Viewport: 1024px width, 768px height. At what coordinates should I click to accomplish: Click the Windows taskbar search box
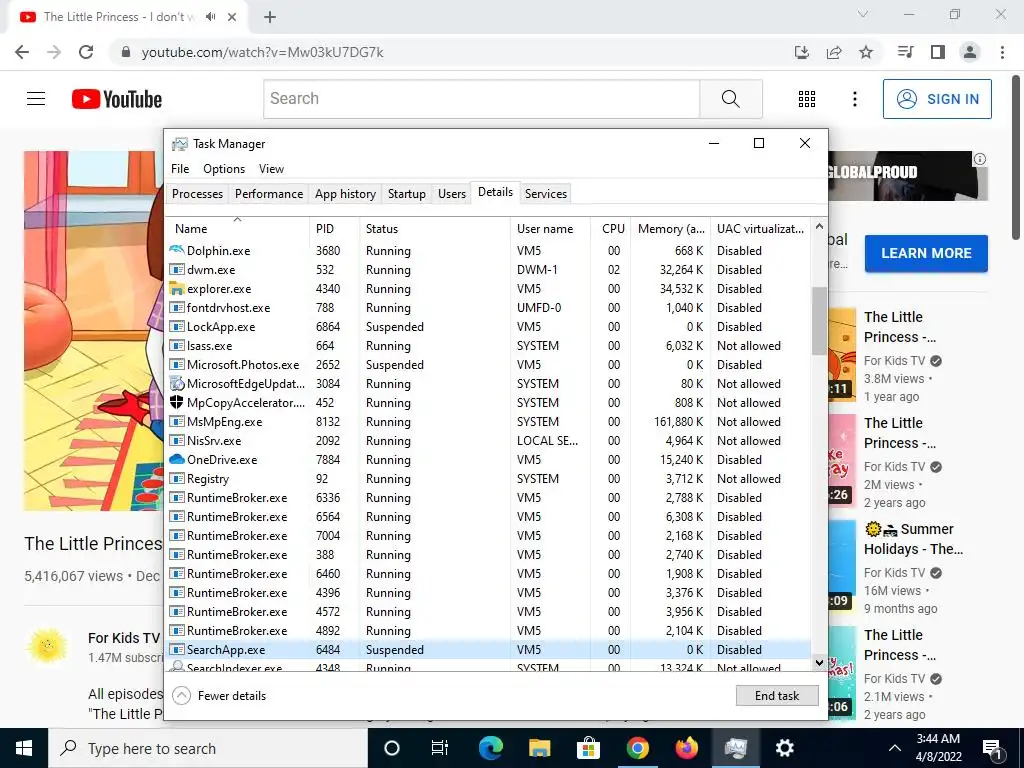pos(208,748)
